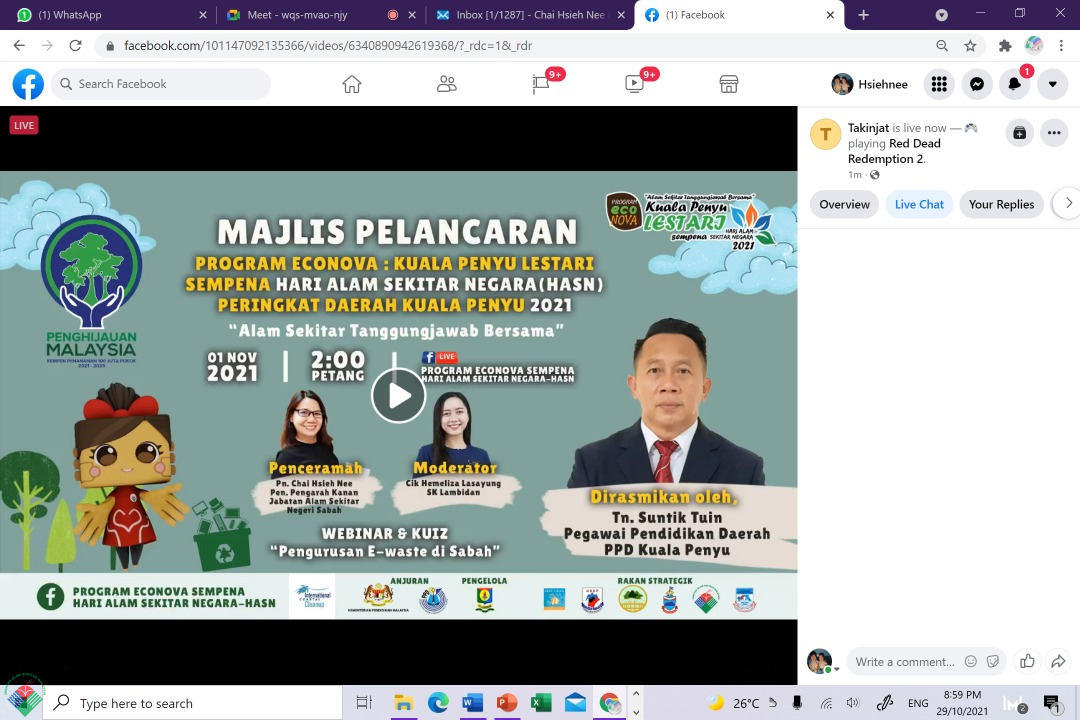Close the Meet browser tab

point(412,15)
